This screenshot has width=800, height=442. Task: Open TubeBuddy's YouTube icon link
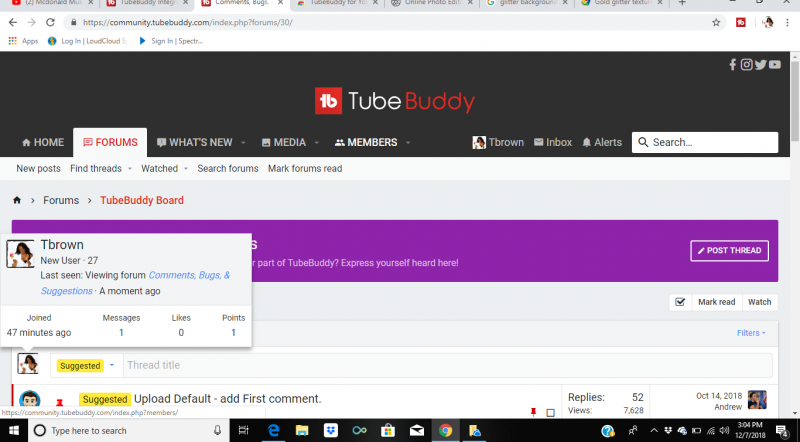775,65
